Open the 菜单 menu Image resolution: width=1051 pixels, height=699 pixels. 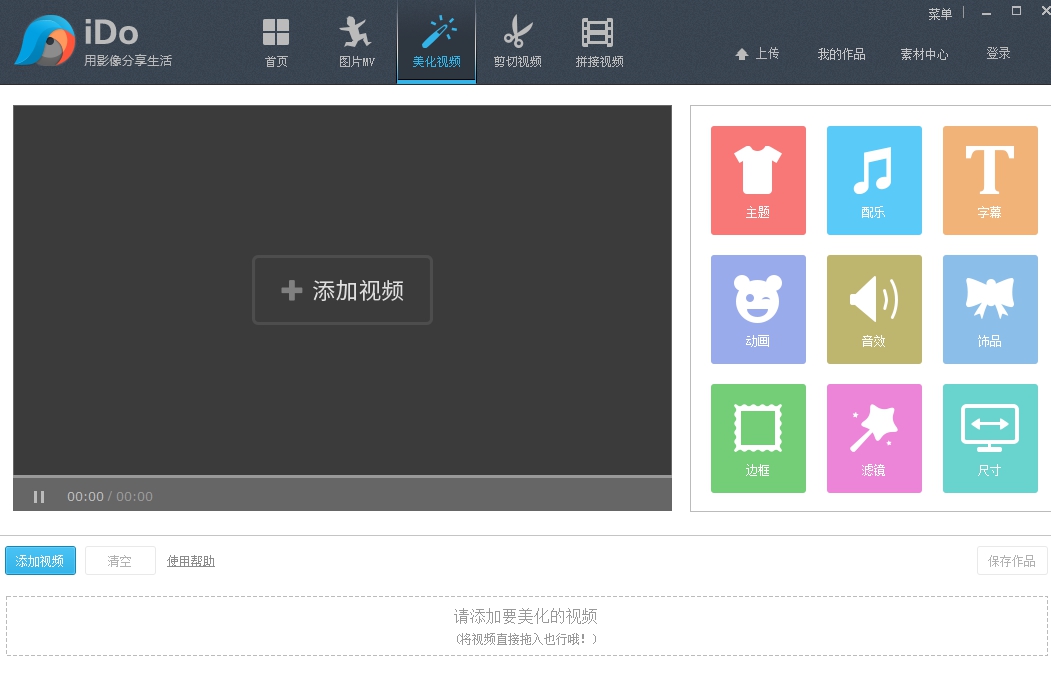click(x=938, y=12)
